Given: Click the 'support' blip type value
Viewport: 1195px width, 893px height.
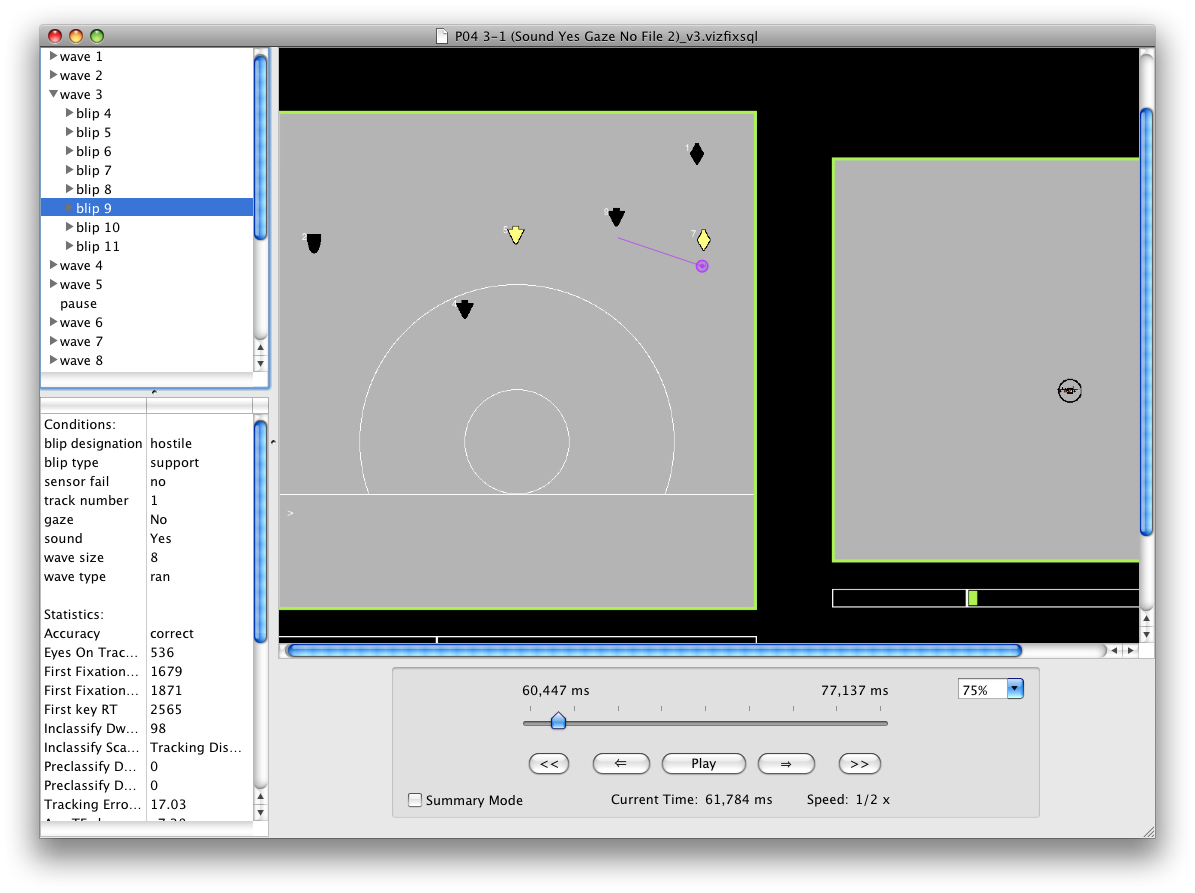Looking at the screenshot, I should point(175,463).
